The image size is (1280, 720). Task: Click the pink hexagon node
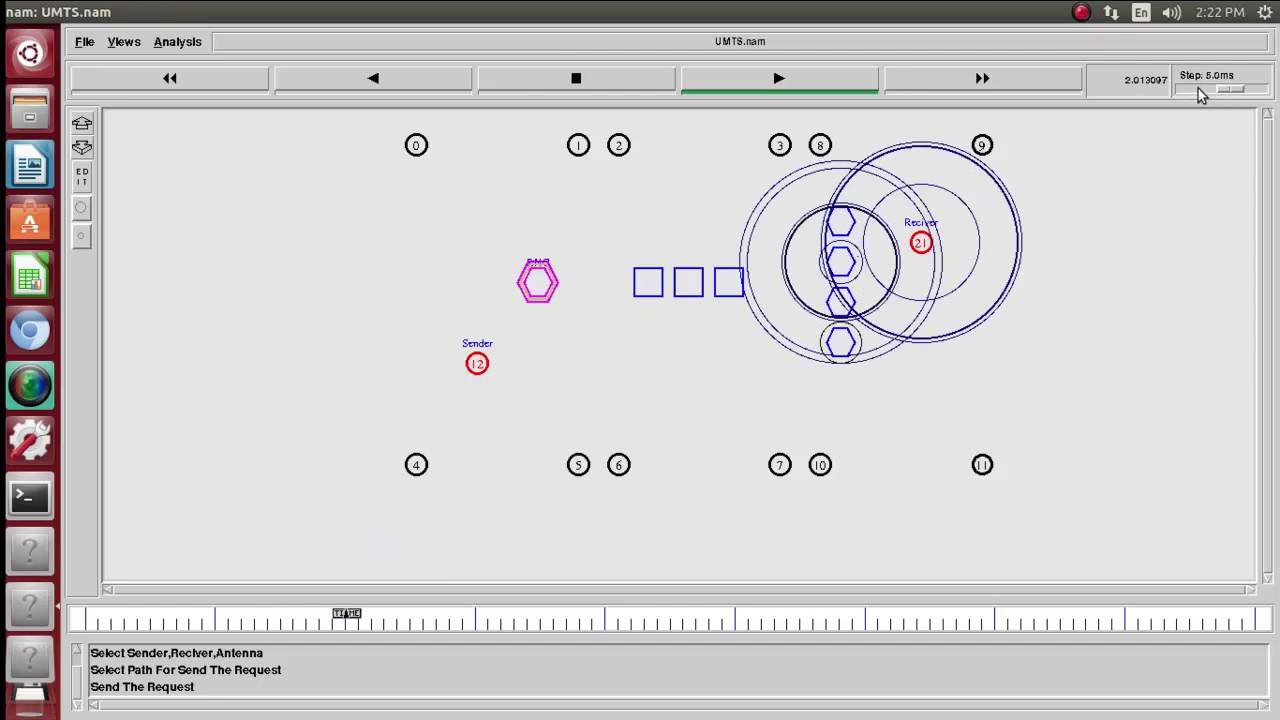[x=538, y=283]
